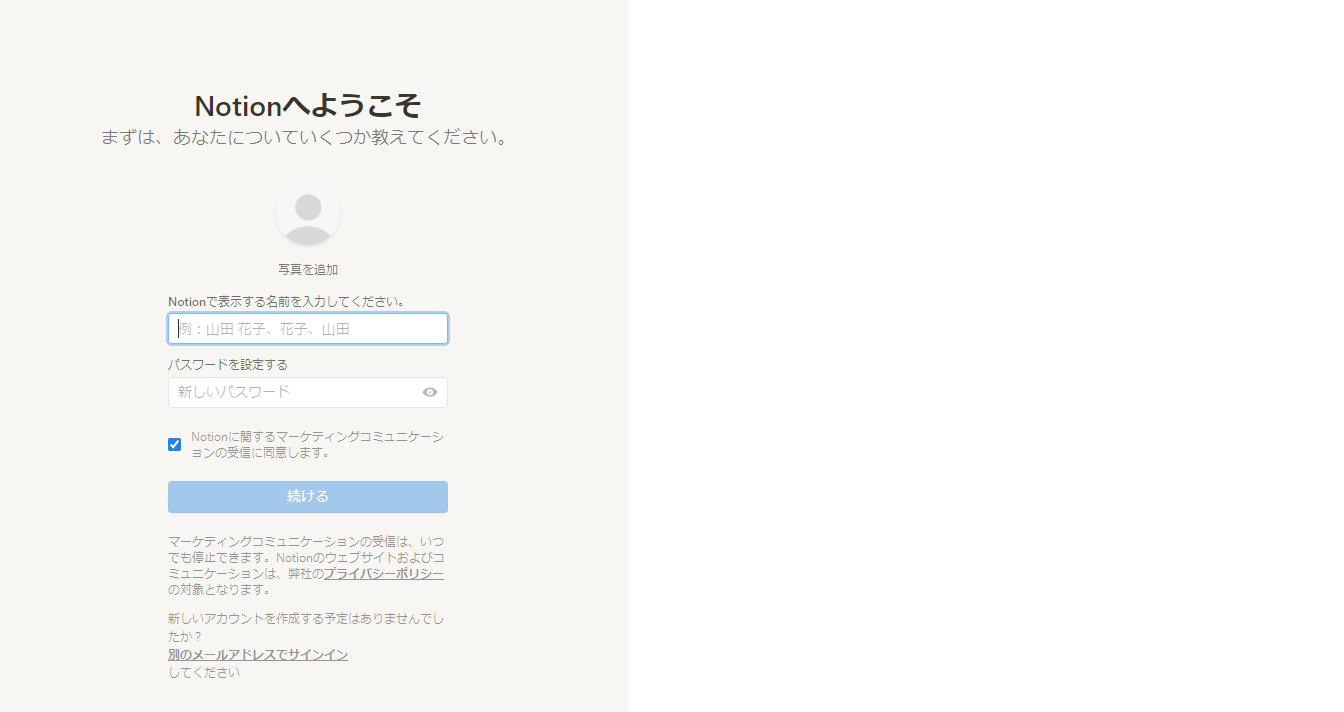
Task: Click the まずは、あなたについて subtitle text
Action: [306, 137]
